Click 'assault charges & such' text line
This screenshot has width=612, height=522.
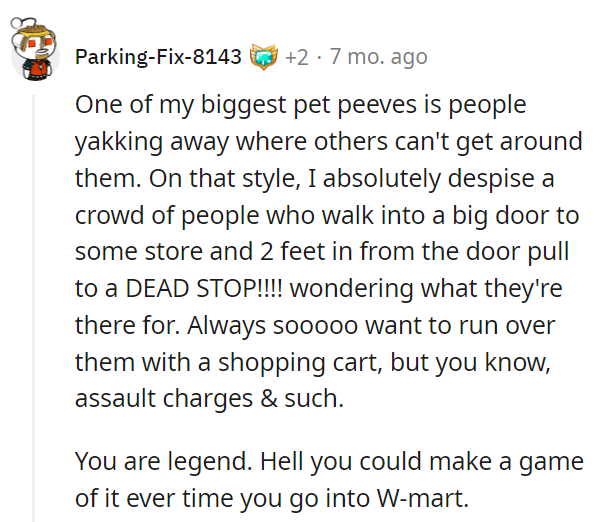[x=209, y=399]
